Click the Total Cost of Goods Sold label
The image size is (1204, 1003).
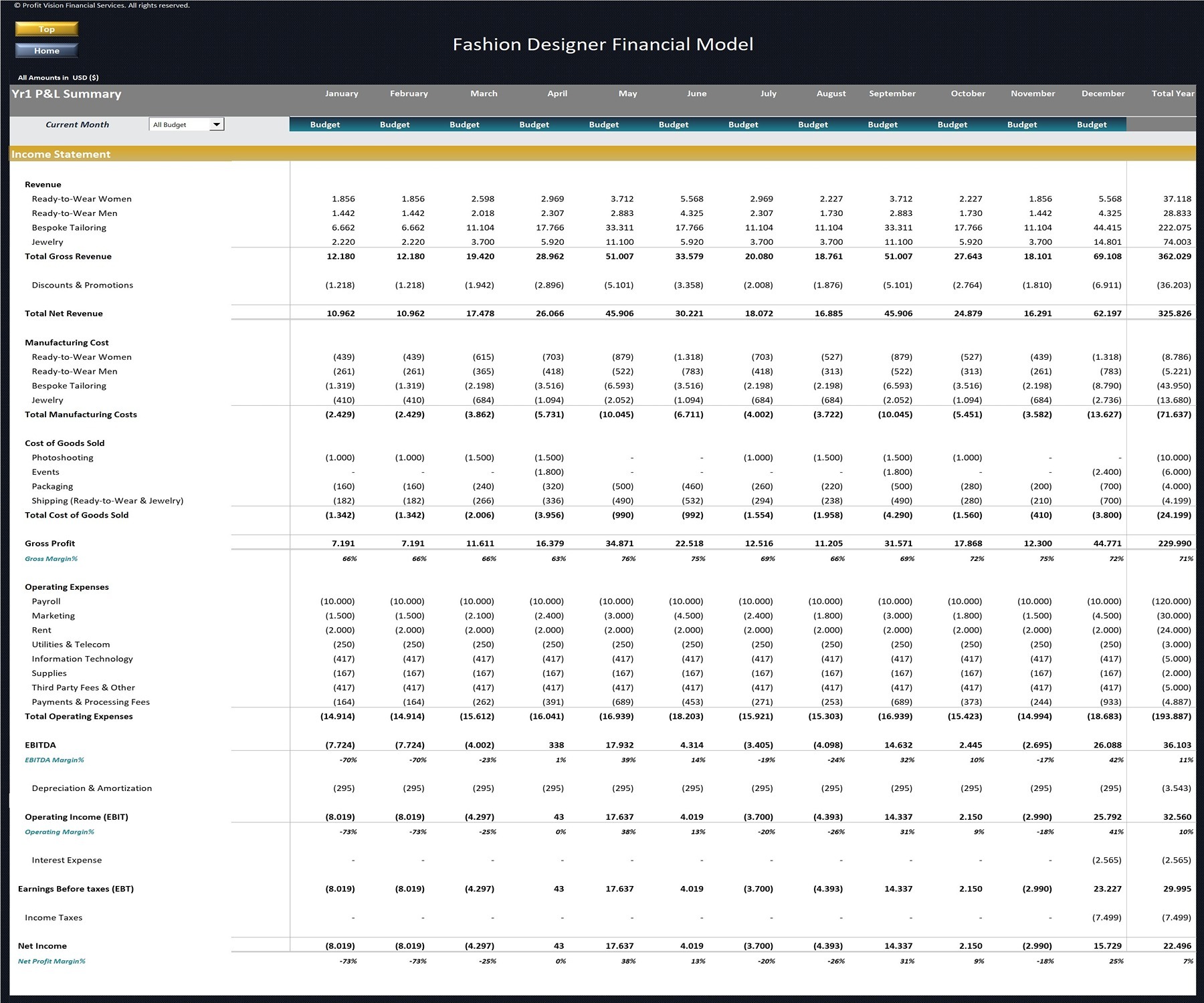(77, 515)
